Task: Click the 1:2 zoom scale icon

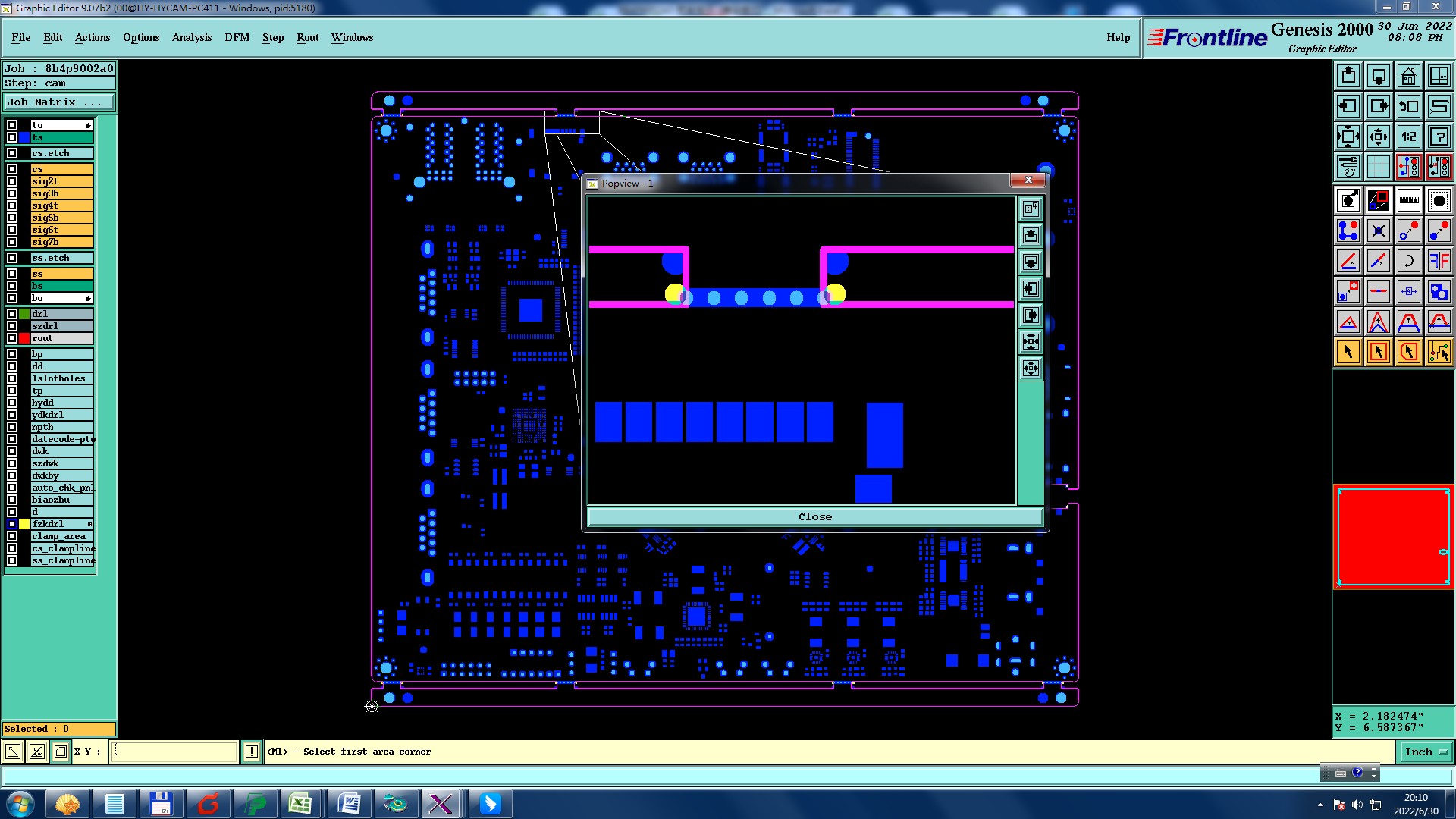Action: point(1408,136)
